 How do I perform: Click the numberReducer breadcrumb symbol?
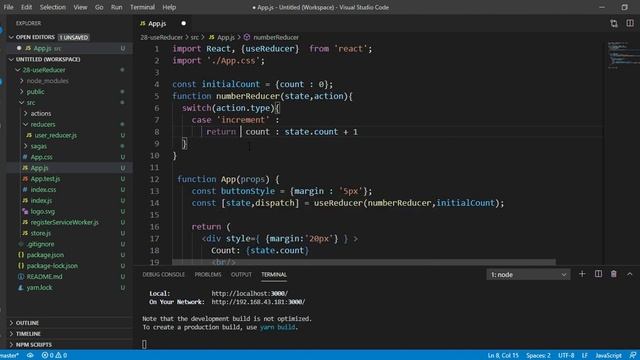point(271,37)
